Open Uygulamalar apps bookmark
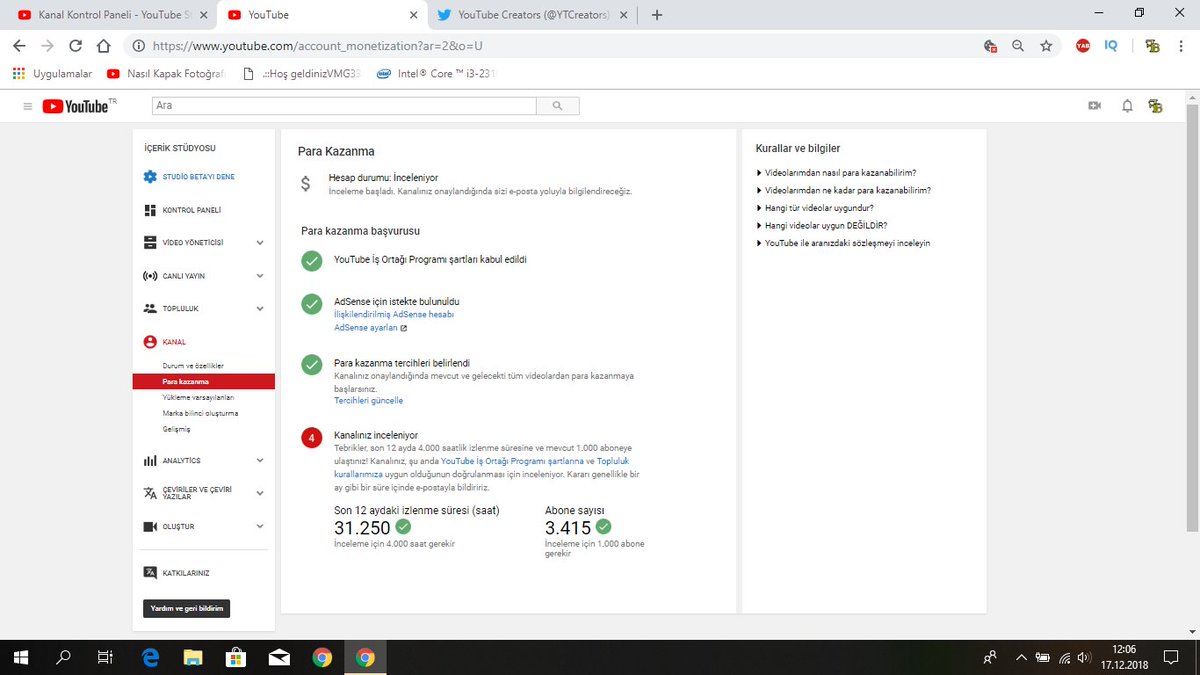Image resolution: width=1200 pixels, height=675 pixels. [x=52, y=74]
